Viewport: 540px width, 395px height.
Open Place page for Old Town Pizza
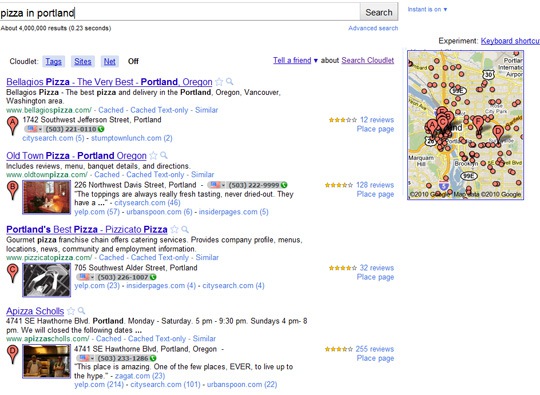pos(375,194)
